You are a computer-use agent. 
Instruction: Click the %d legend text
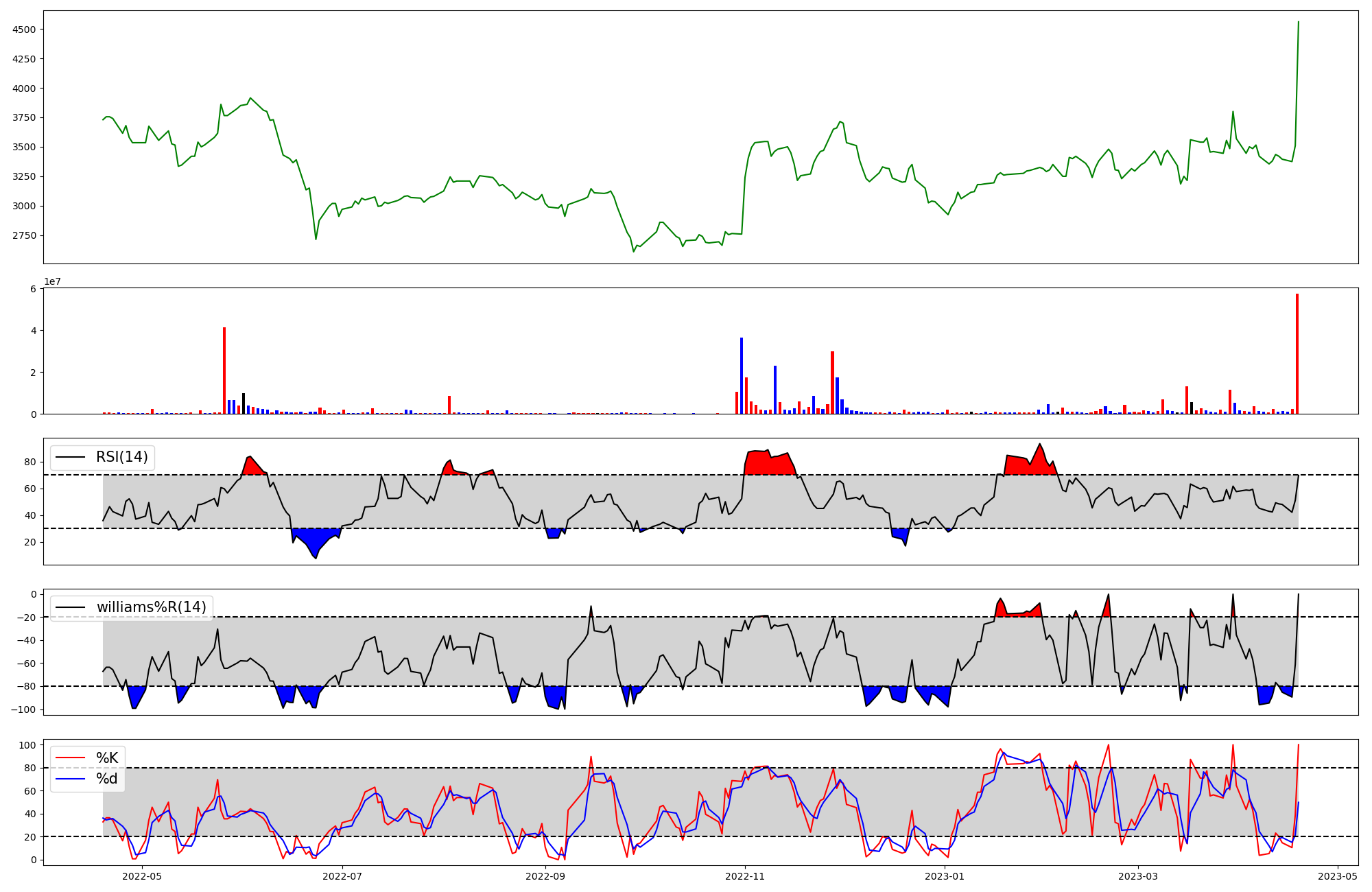(x=107, y=779)
